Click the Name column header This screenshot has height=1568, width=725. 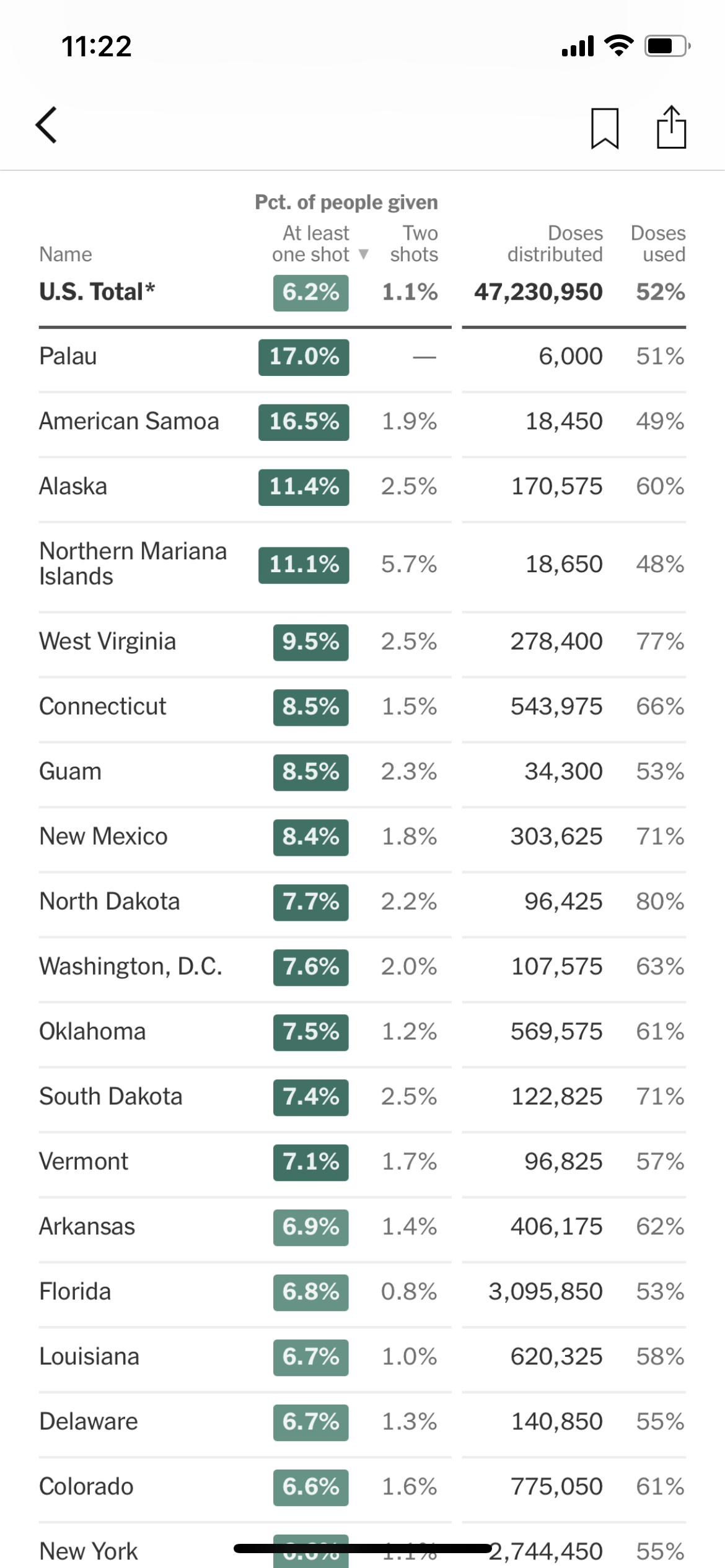66,255
